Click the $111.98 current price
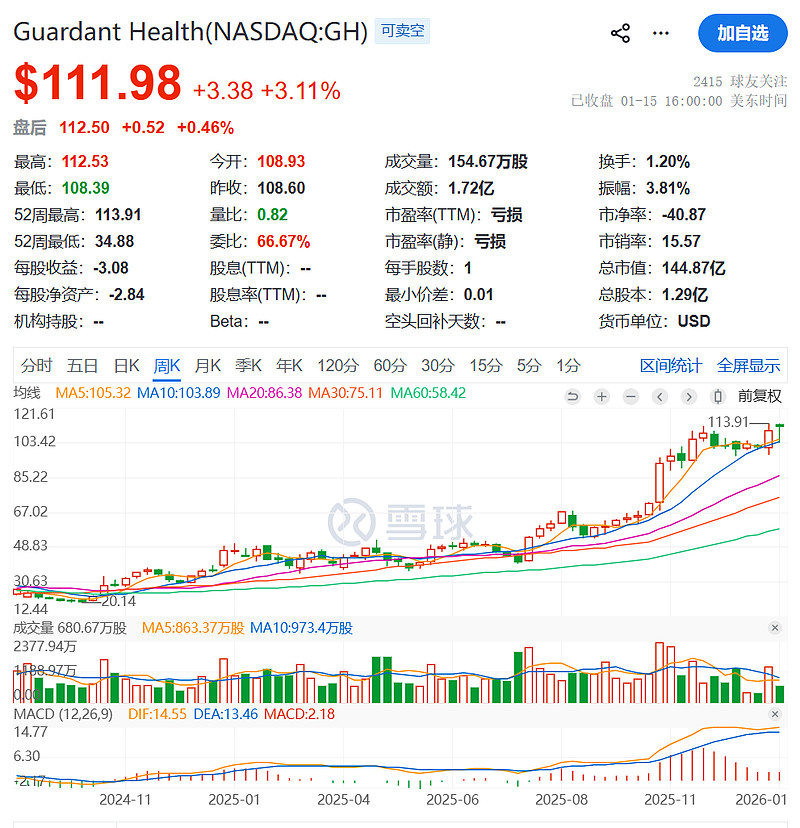800x828 pixels. (98, 83)
